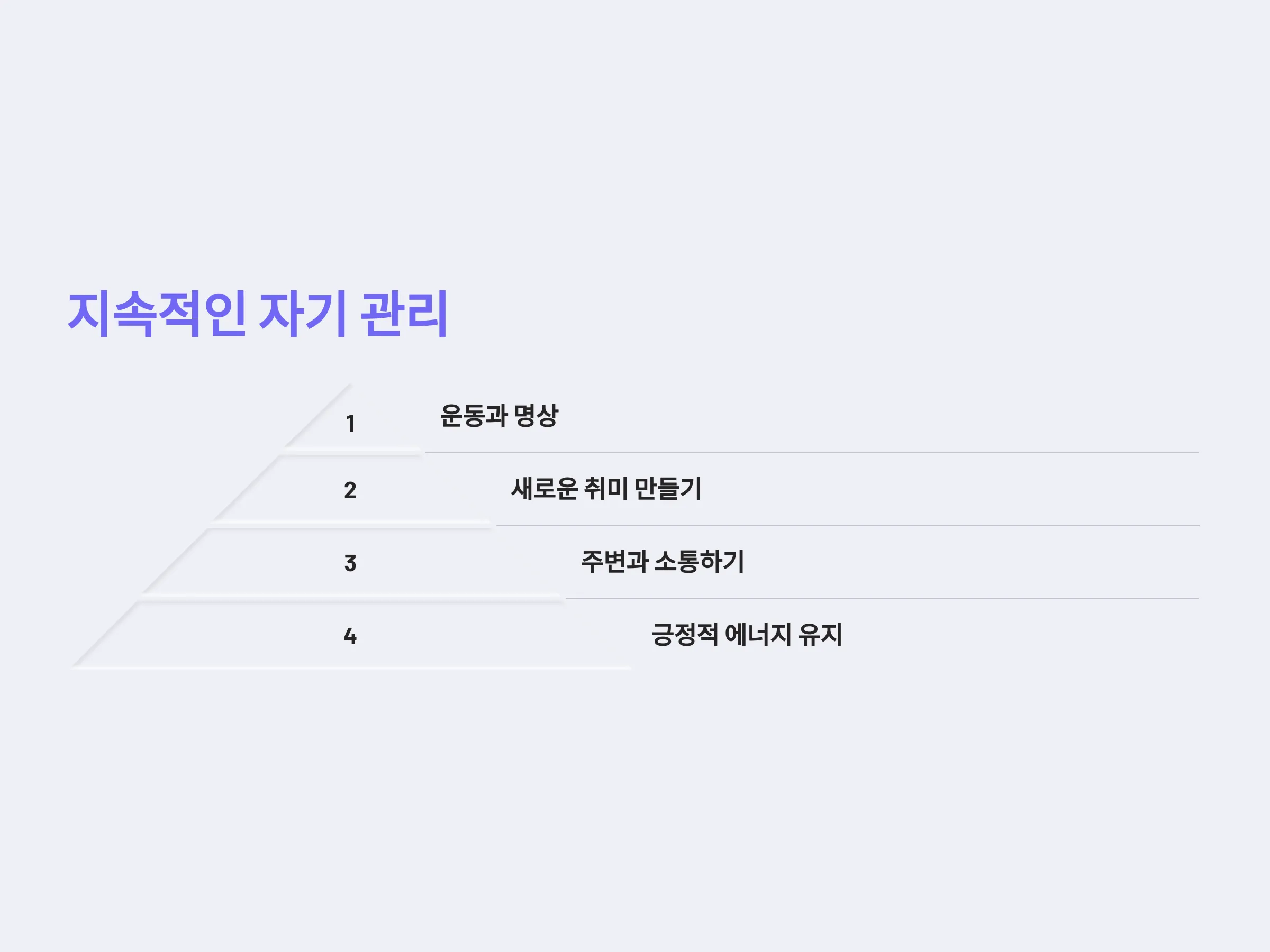The height and width of the screenshot is (952, 1270).
Task: Click number 2 inside the pyramid
Action: pyautogui.click(x=350, y=490)
